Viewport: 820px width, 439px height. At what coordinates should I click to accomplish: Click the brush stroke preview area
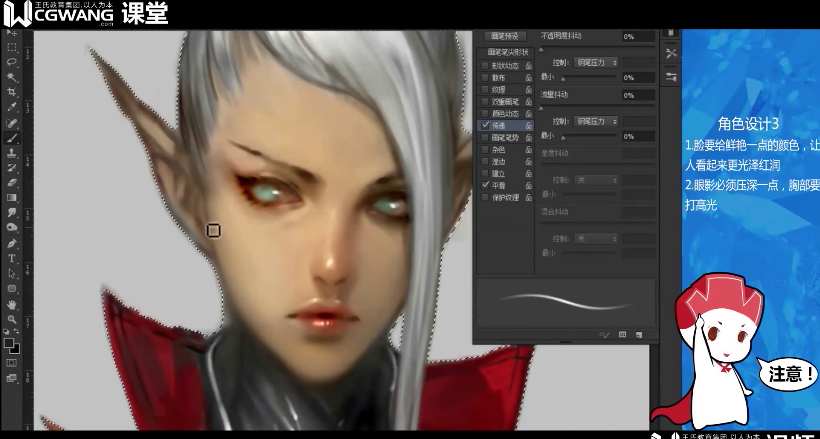(566, 302)
